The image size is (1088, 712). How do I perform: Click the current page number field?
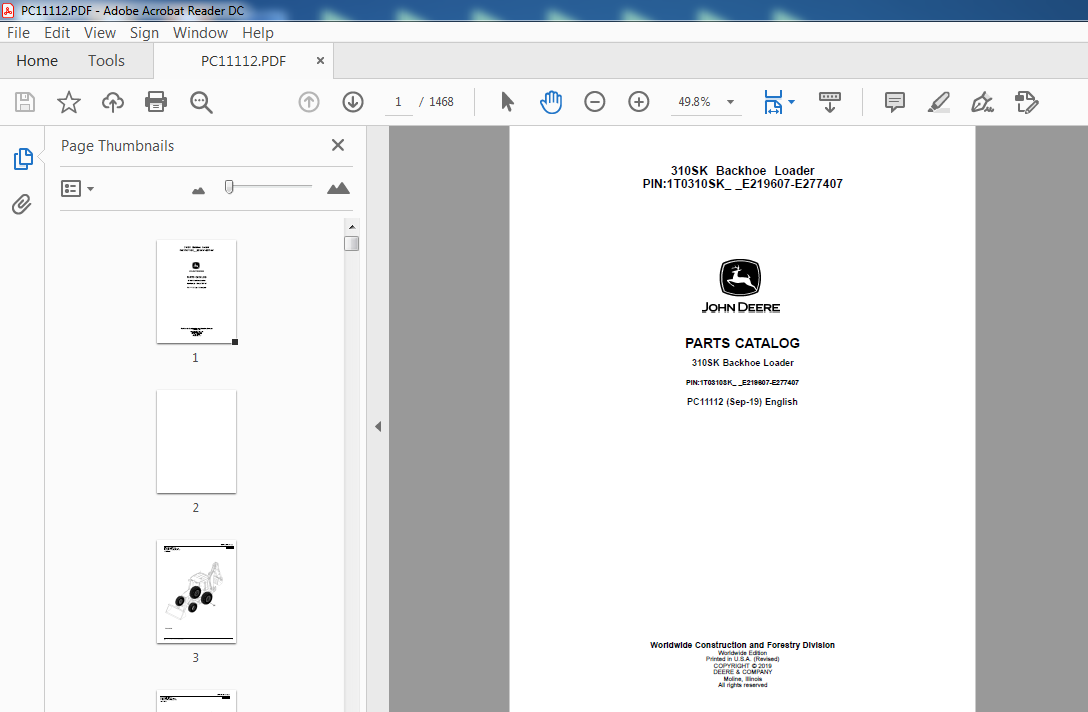tap(398, 102)
